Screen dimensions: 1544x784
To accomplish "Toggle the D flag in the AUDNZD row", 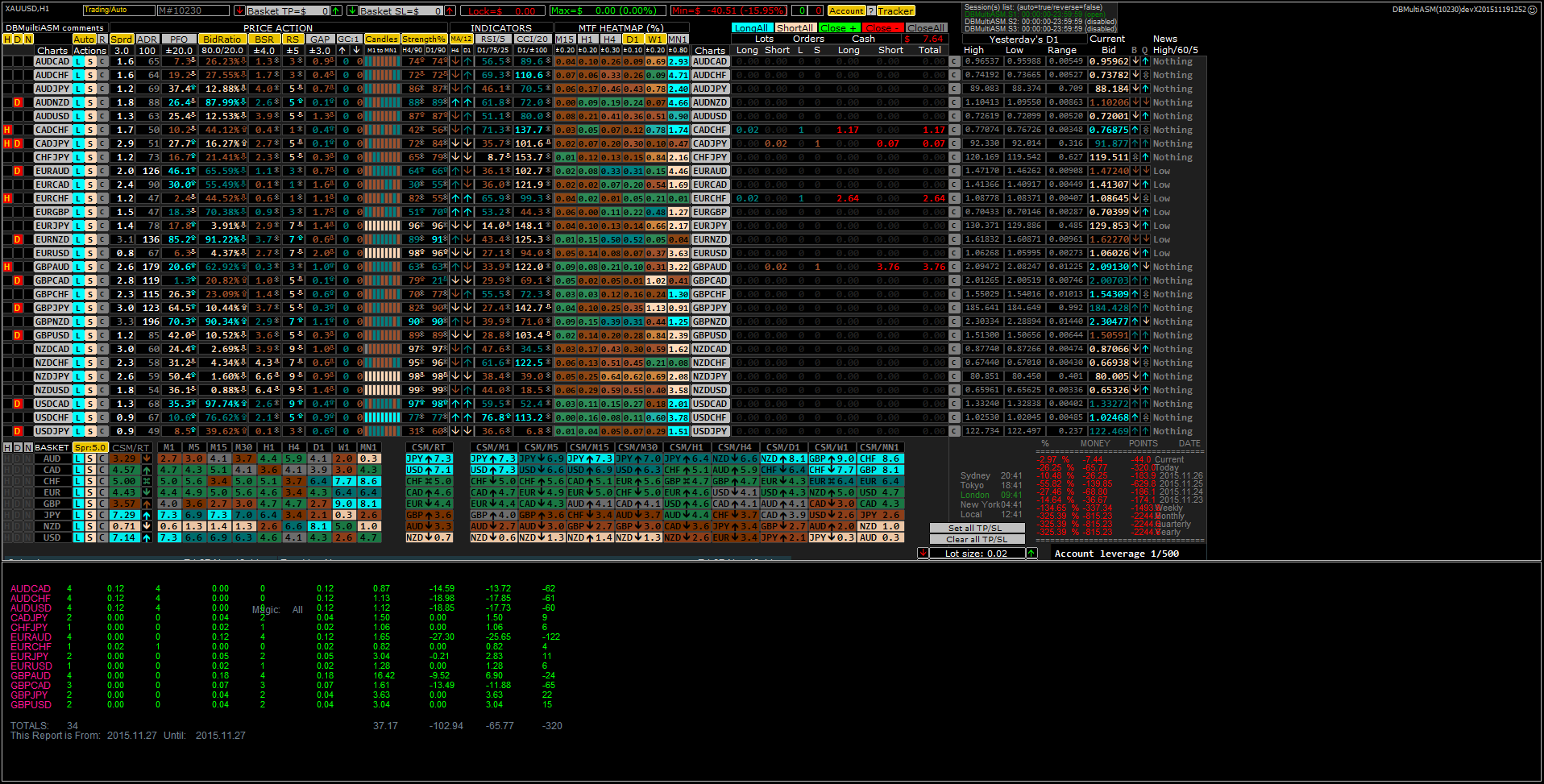I will point(18,102).
